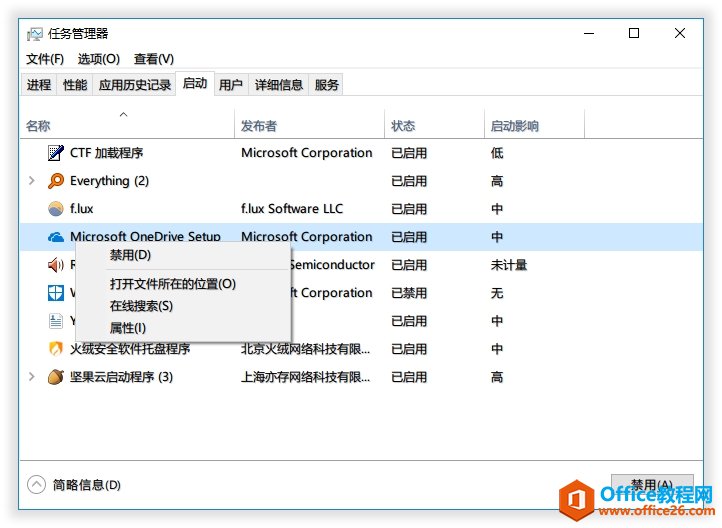
Task: Select the f.lux entry name
Action: coord(82,209)
